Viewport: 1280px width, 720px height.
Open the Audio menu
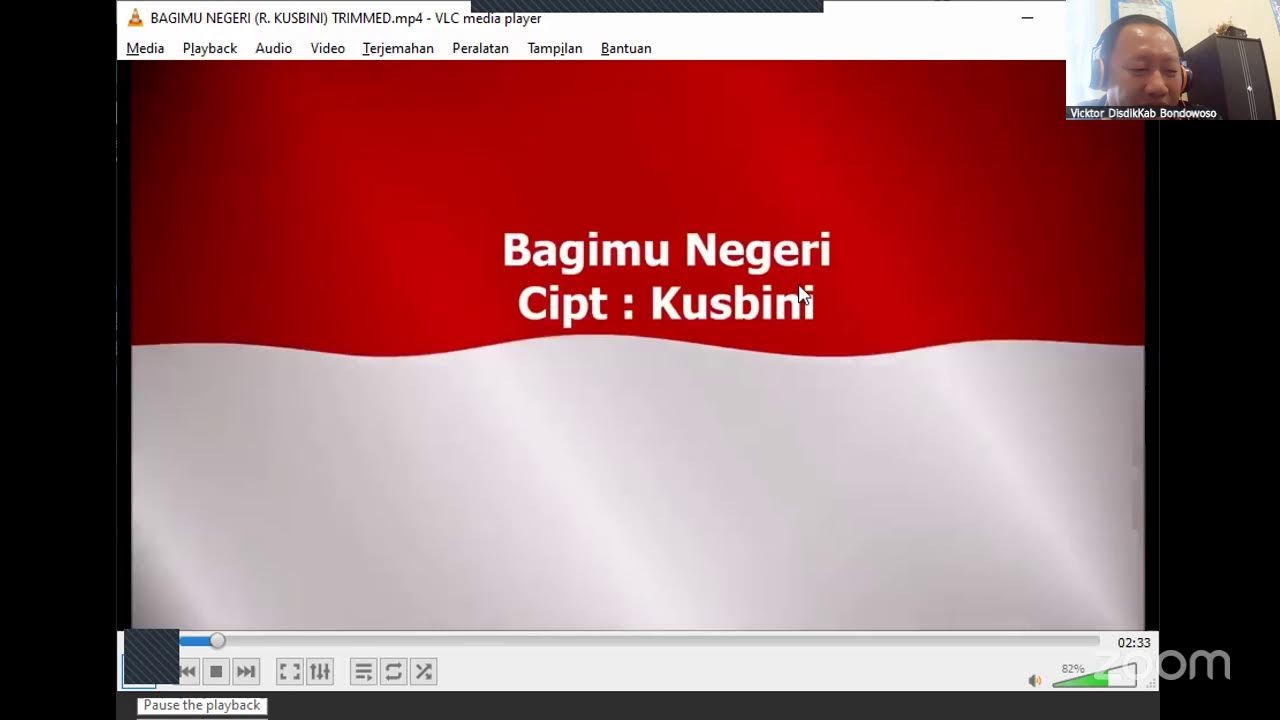(273, 48)
